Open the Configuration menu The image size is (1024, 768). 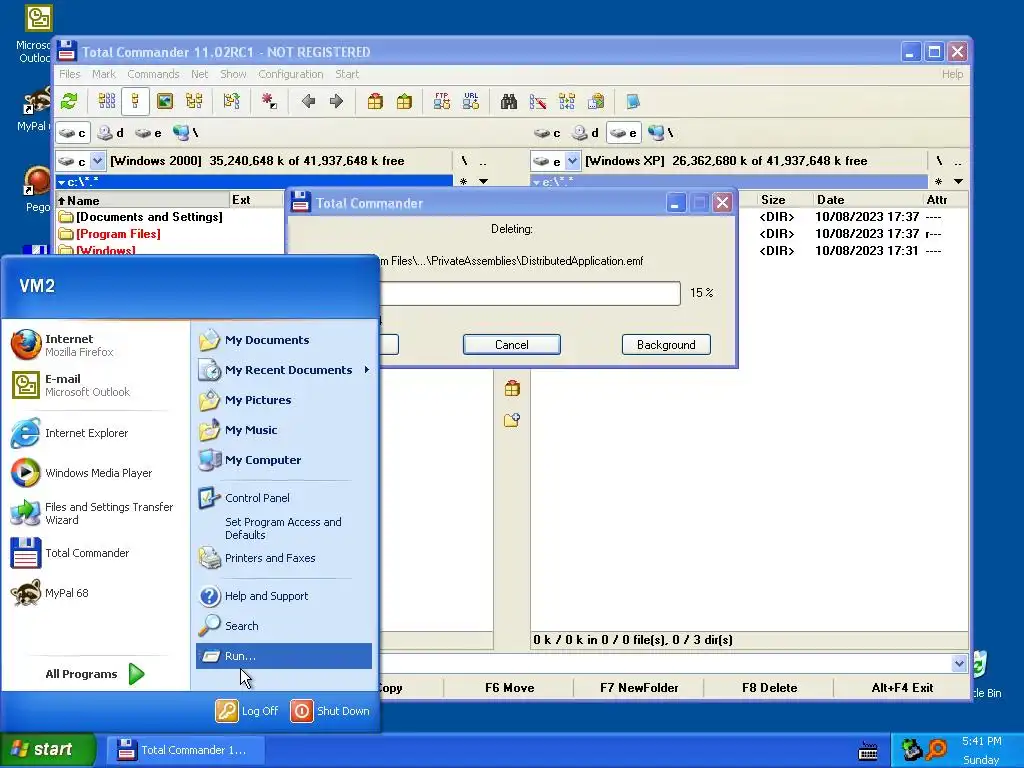coord(291,74)
